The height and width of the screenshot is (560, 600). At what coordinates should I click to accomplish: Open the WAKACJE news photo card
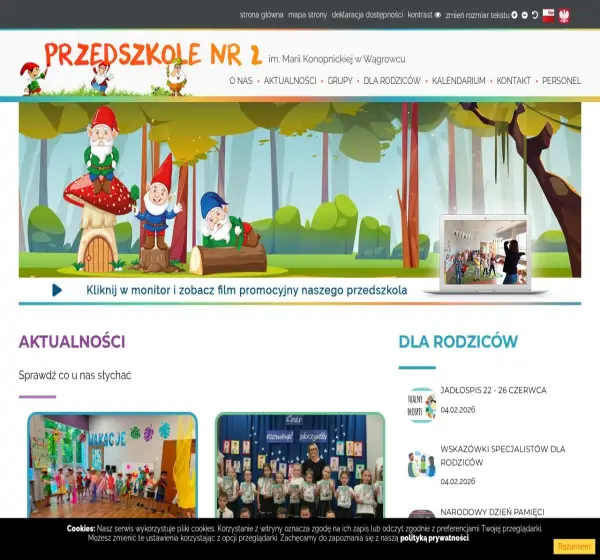[112, 465]
